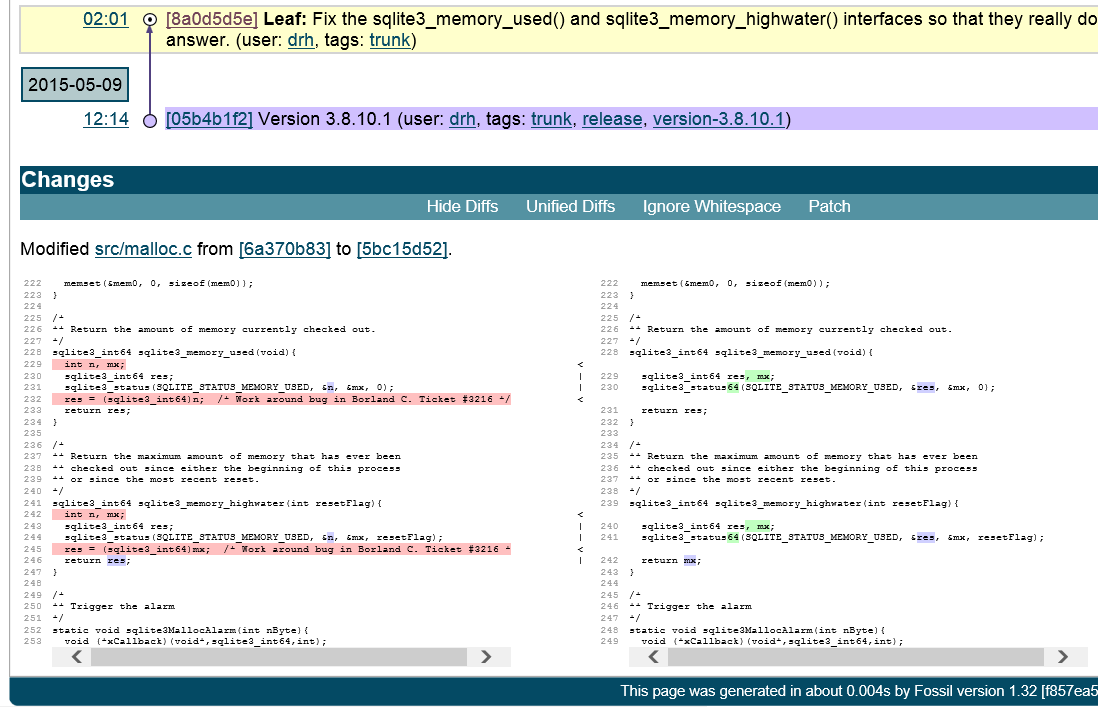Image resolution: width=1098 pixels, height=707 pixels.
Task: Toggle Hide Diffs view
Action: point(462,206)
